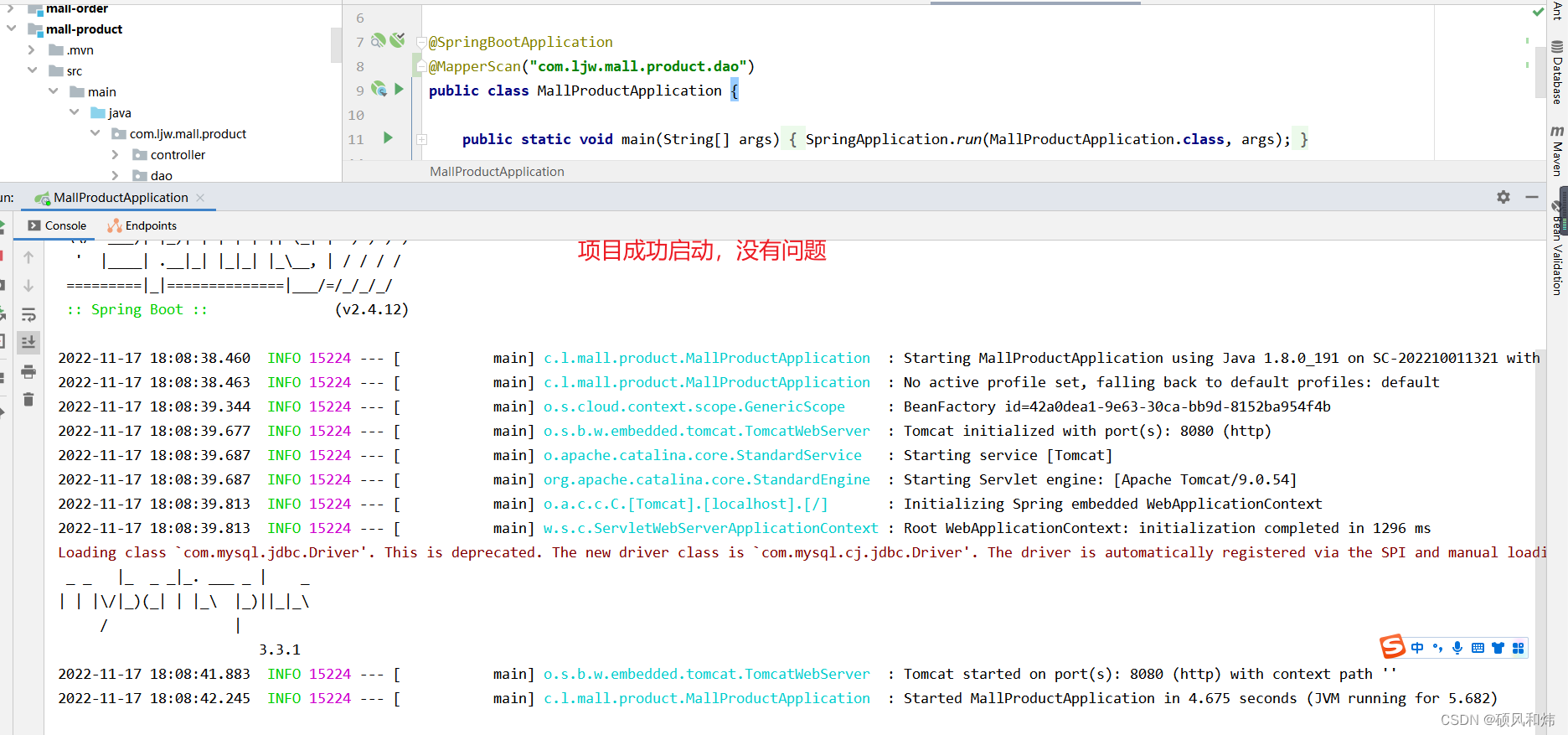The width and height of the screenshot is (1568, 735).
Task: Print the console output
Action: pos(28,371)
